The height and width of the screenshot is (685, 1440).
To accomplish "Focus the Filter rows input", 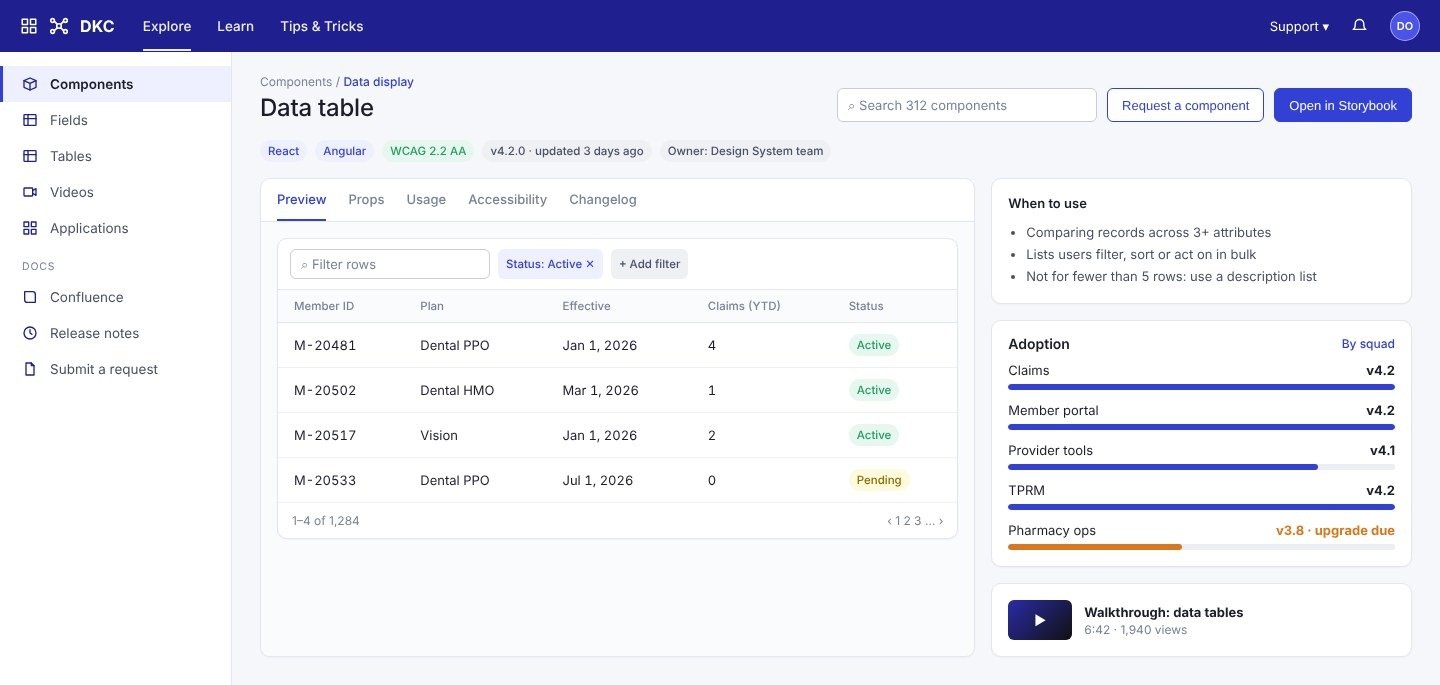I will (x=390, y=264).
